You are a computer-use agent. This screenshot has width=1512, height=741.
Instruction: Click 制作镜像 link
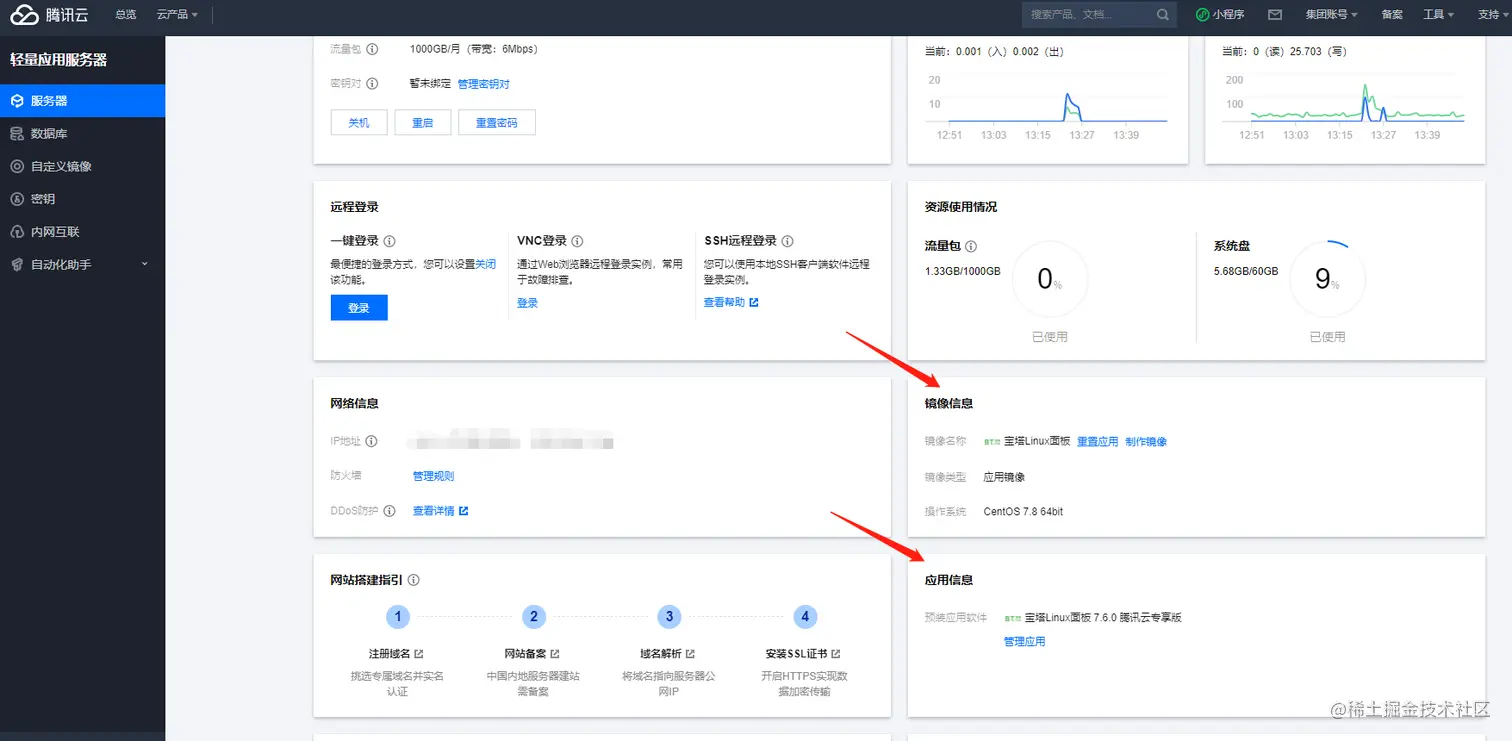click(x=1146, y=442)
